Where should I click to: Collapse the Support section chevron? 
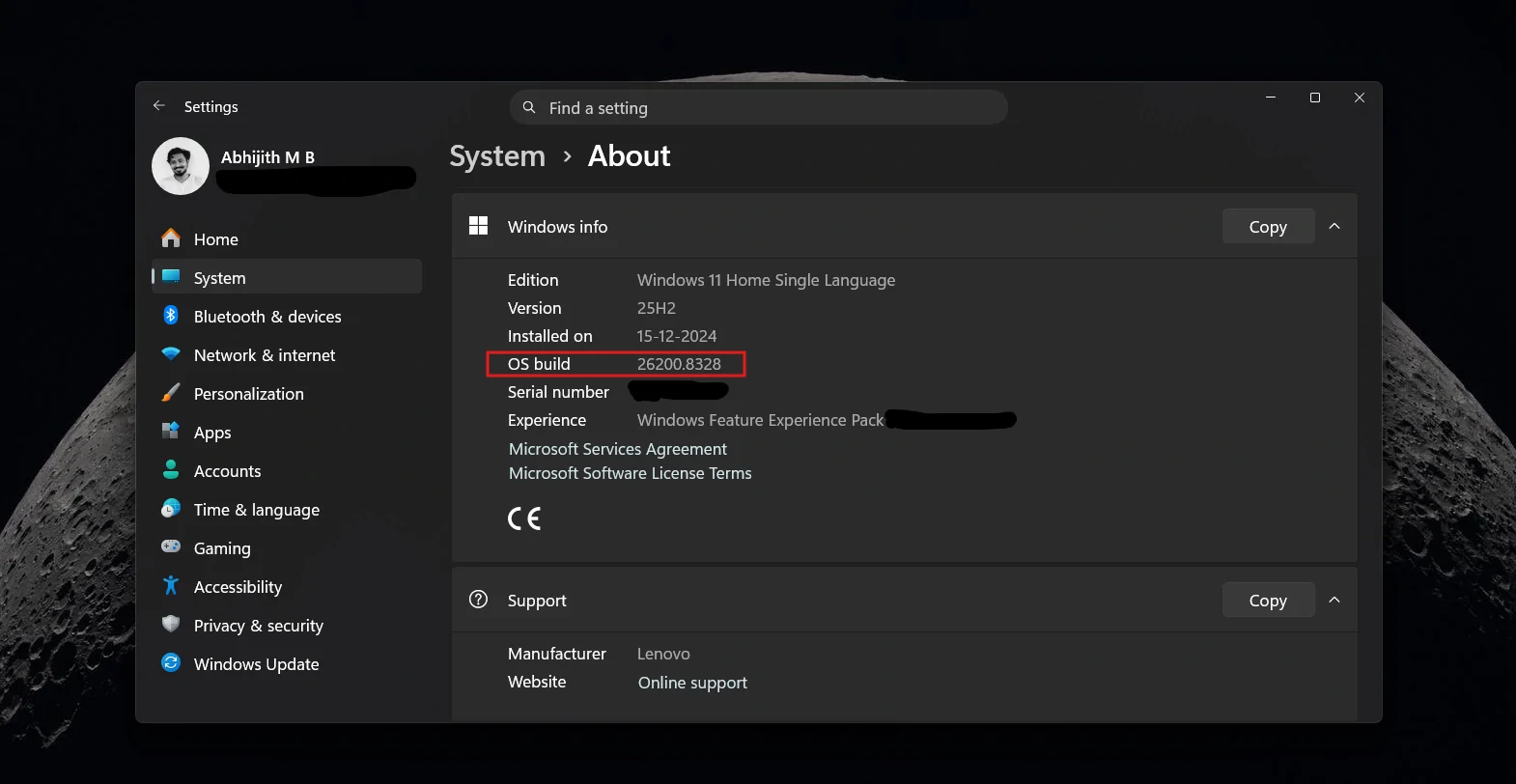point(1334,600)
